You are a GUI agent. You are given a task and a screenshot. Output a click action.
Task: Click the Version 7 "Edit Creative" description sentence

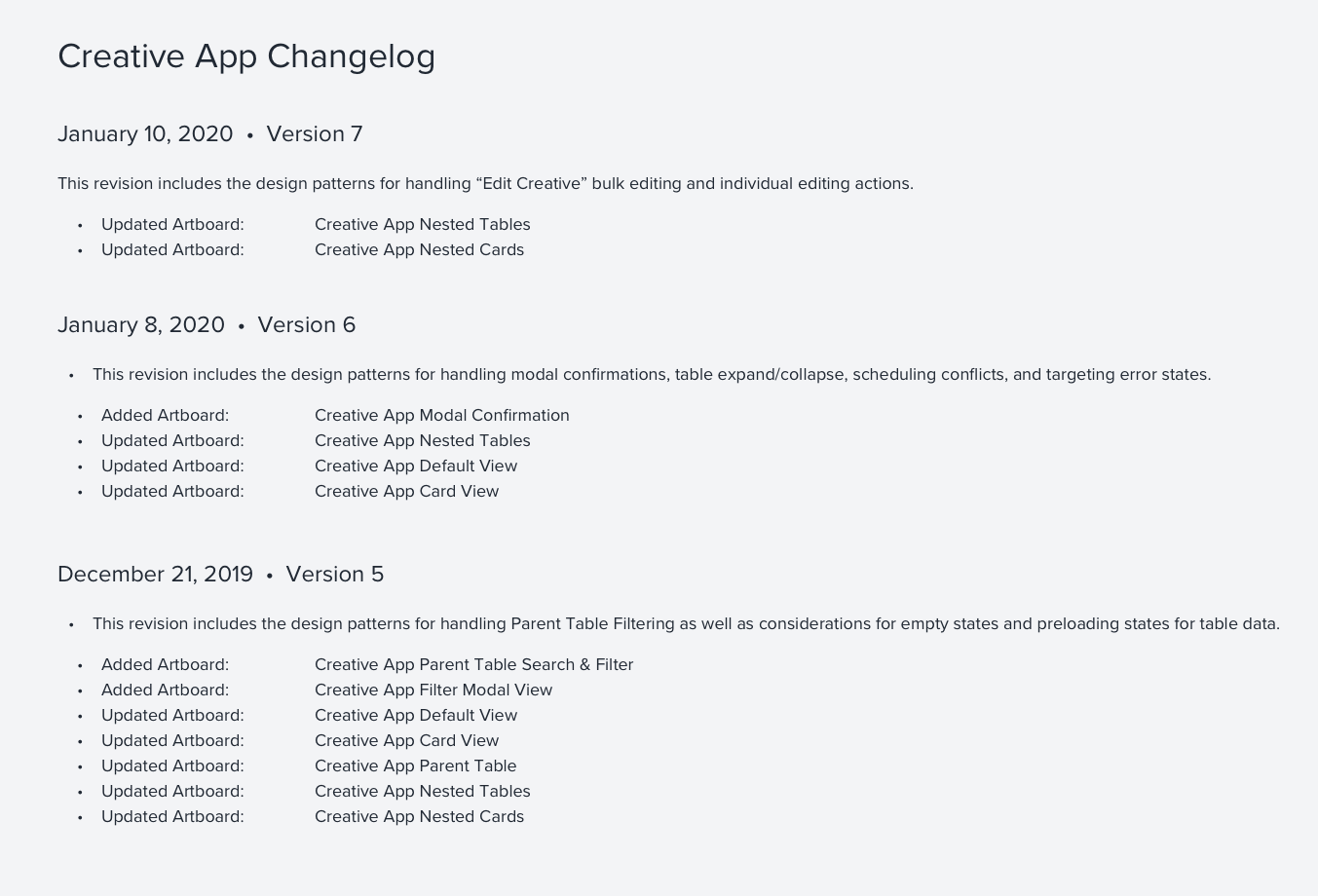pos(485,184)
